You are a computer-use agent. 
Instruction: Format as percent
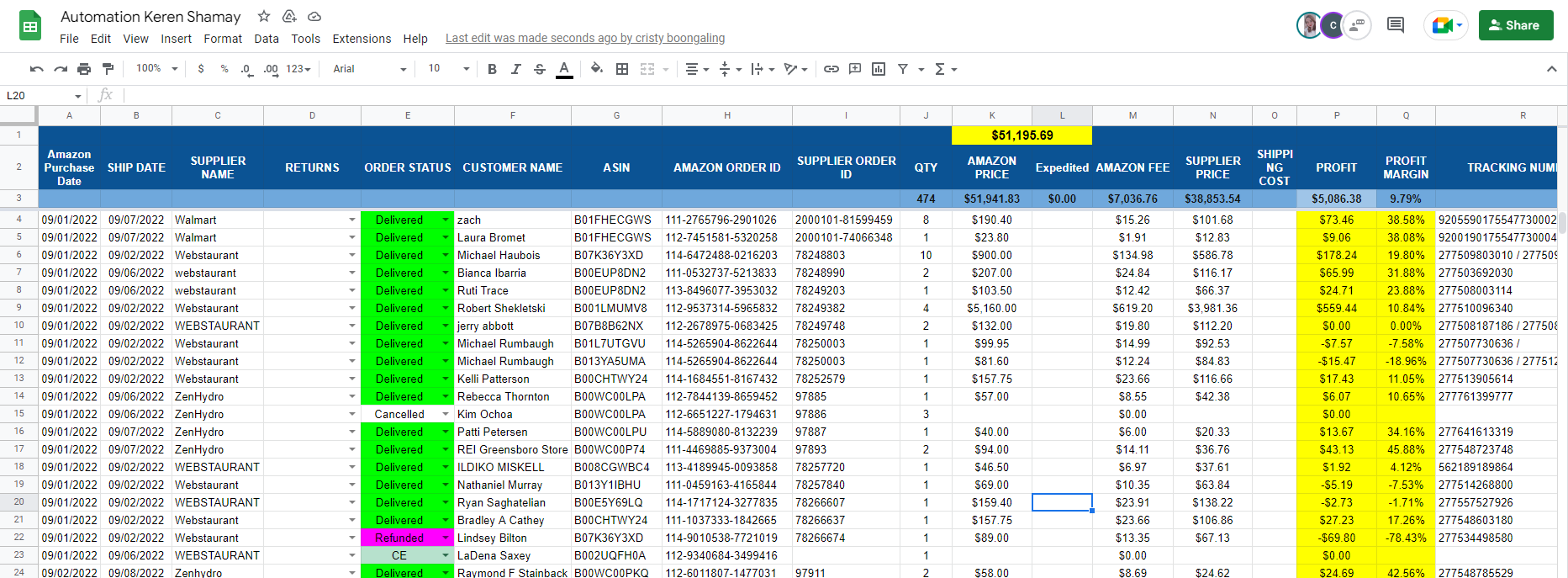(224, 69)
